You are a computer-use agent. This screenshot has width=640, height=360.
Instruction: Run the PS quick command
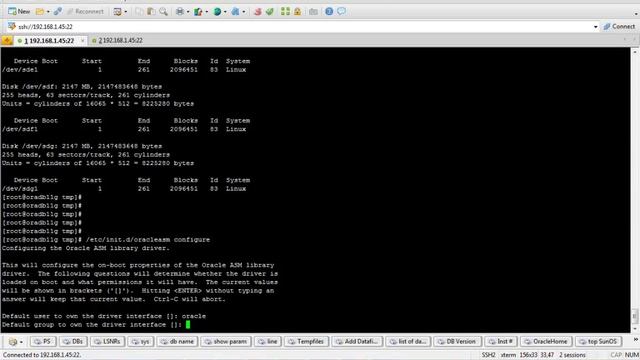point(42,341)
